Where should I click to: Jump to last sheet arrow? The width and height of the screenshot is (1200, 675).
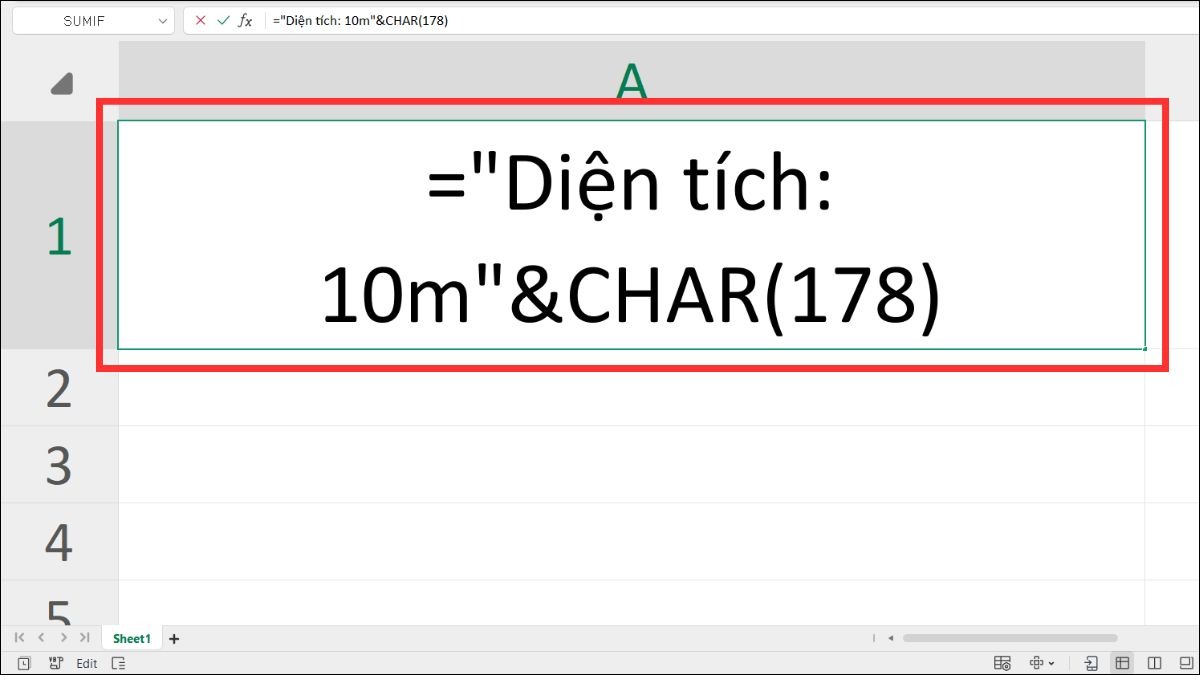click(x=85, y=637)
